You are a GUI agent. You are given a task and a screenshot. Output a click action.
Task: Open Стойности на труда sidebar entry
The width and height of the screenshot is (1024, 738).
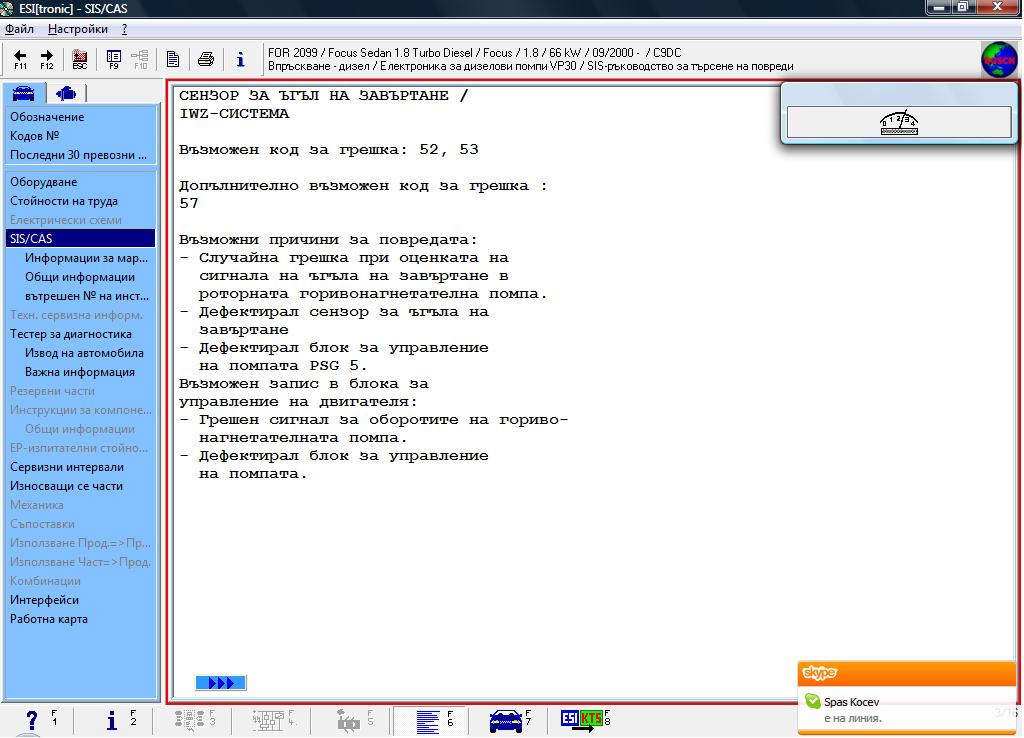point(64,201)
